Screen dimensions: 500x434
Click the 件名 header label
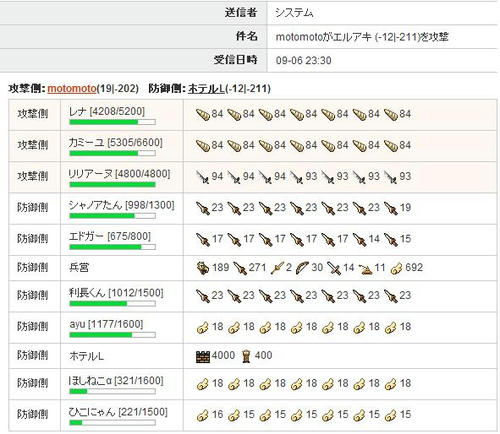click(247, 36)
